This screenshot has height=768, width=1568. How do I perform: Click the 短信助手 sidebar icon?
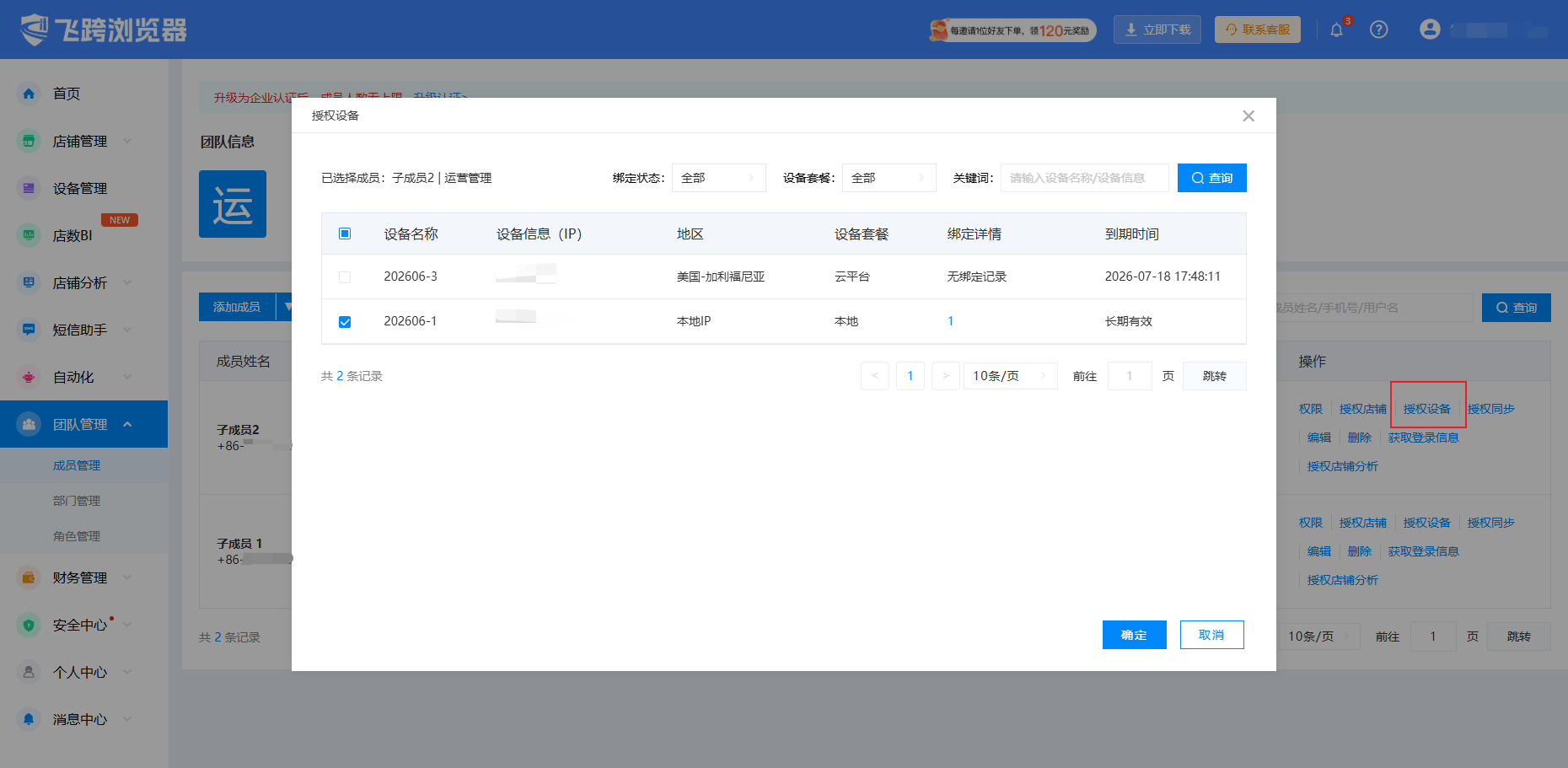[x=29, y=330]
